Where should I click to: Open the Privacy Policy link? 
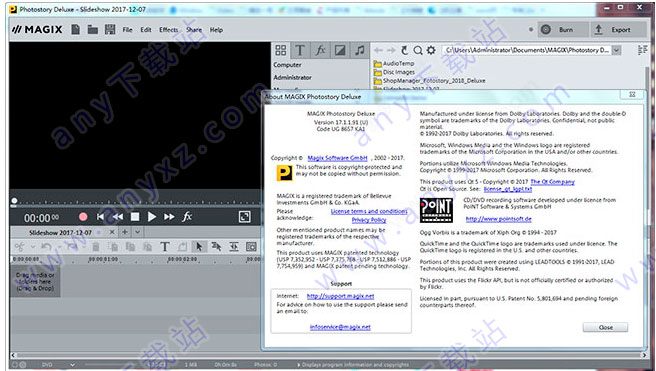tap(369, 220)
